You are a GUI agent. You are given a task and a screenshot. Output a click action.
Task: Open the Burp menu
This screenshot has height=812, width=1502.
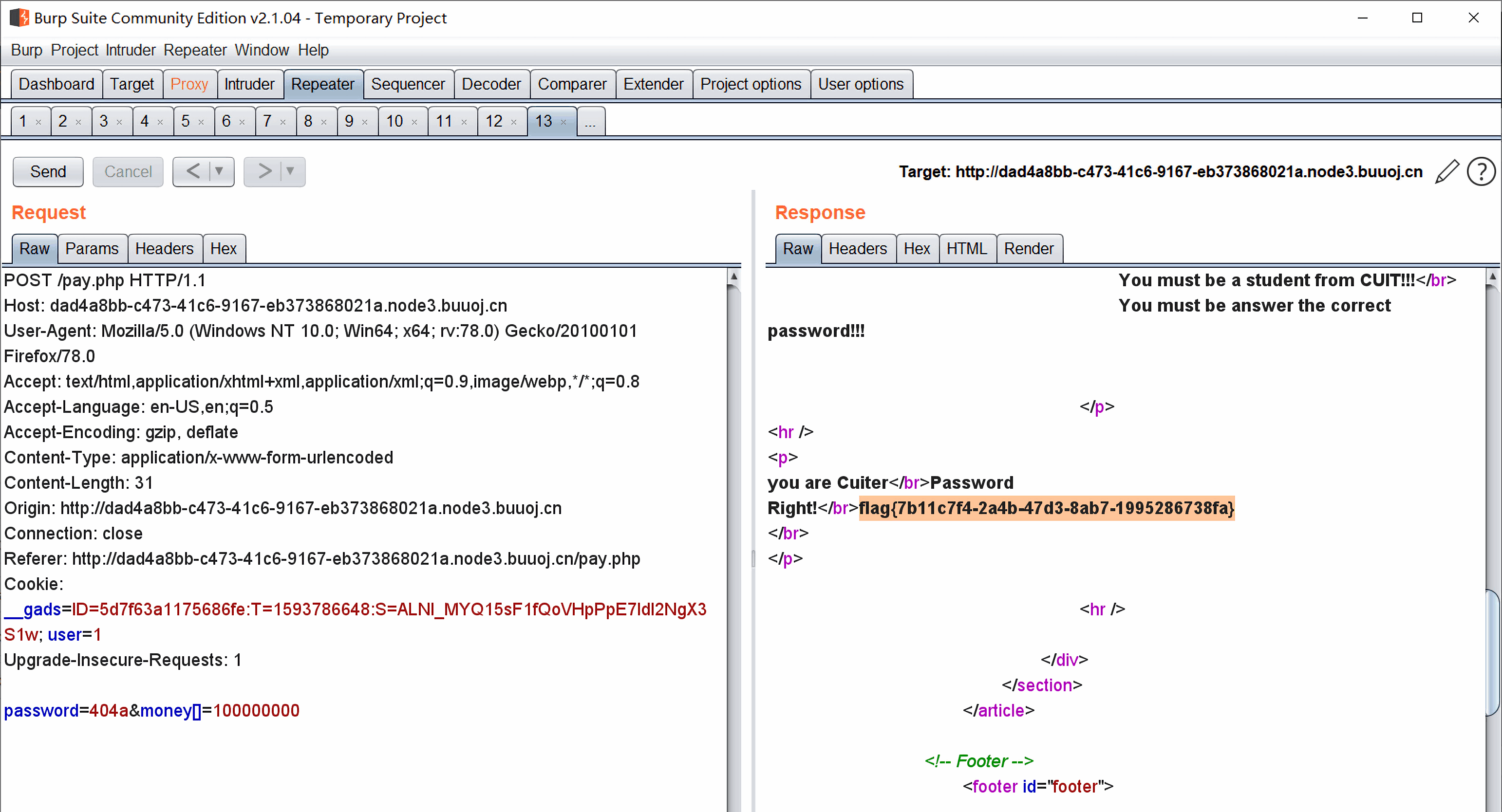click(26, 50)
